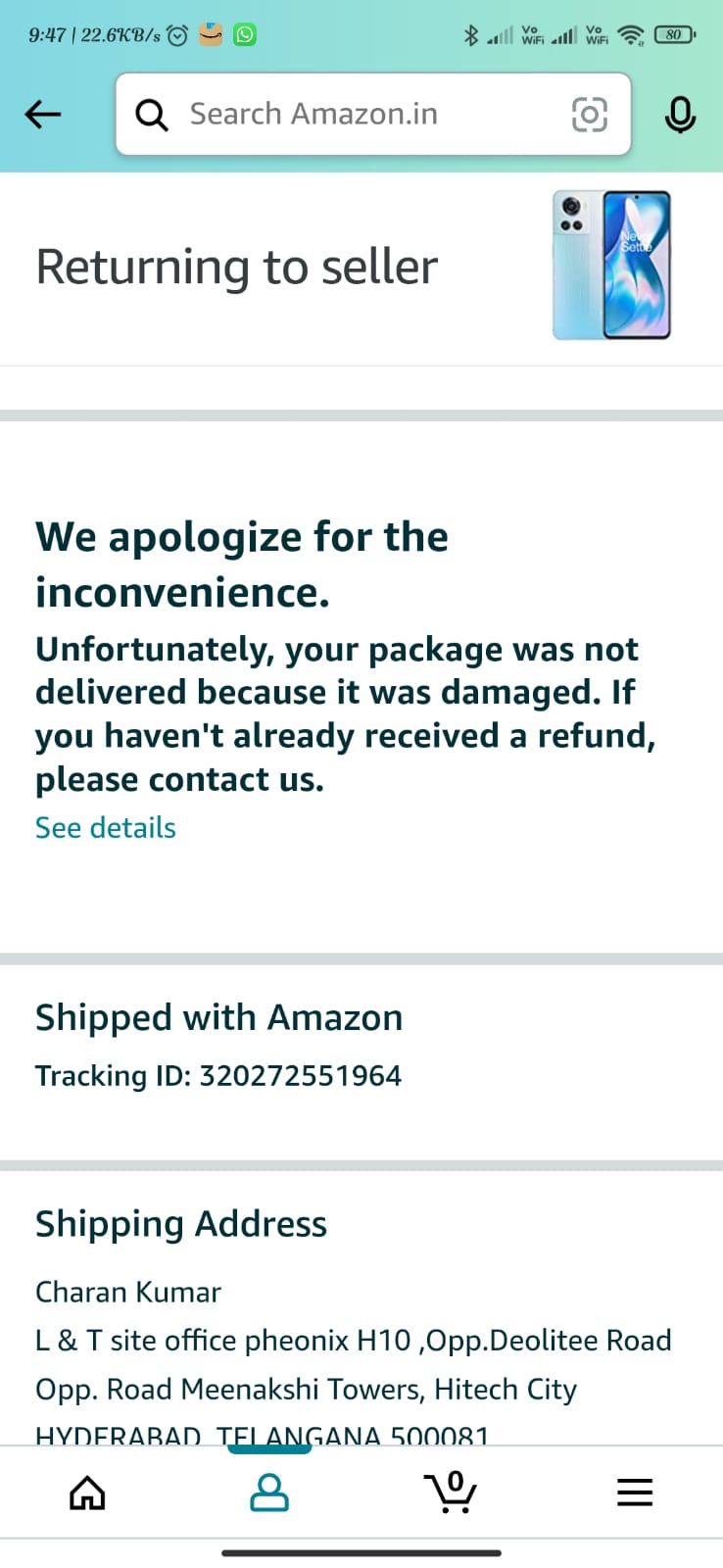Image resolution: width=723 pixels, height=1568 pixels.
Task: Open the camera scan lens icon
Action: pyautogui.click(x=589, y=115)
